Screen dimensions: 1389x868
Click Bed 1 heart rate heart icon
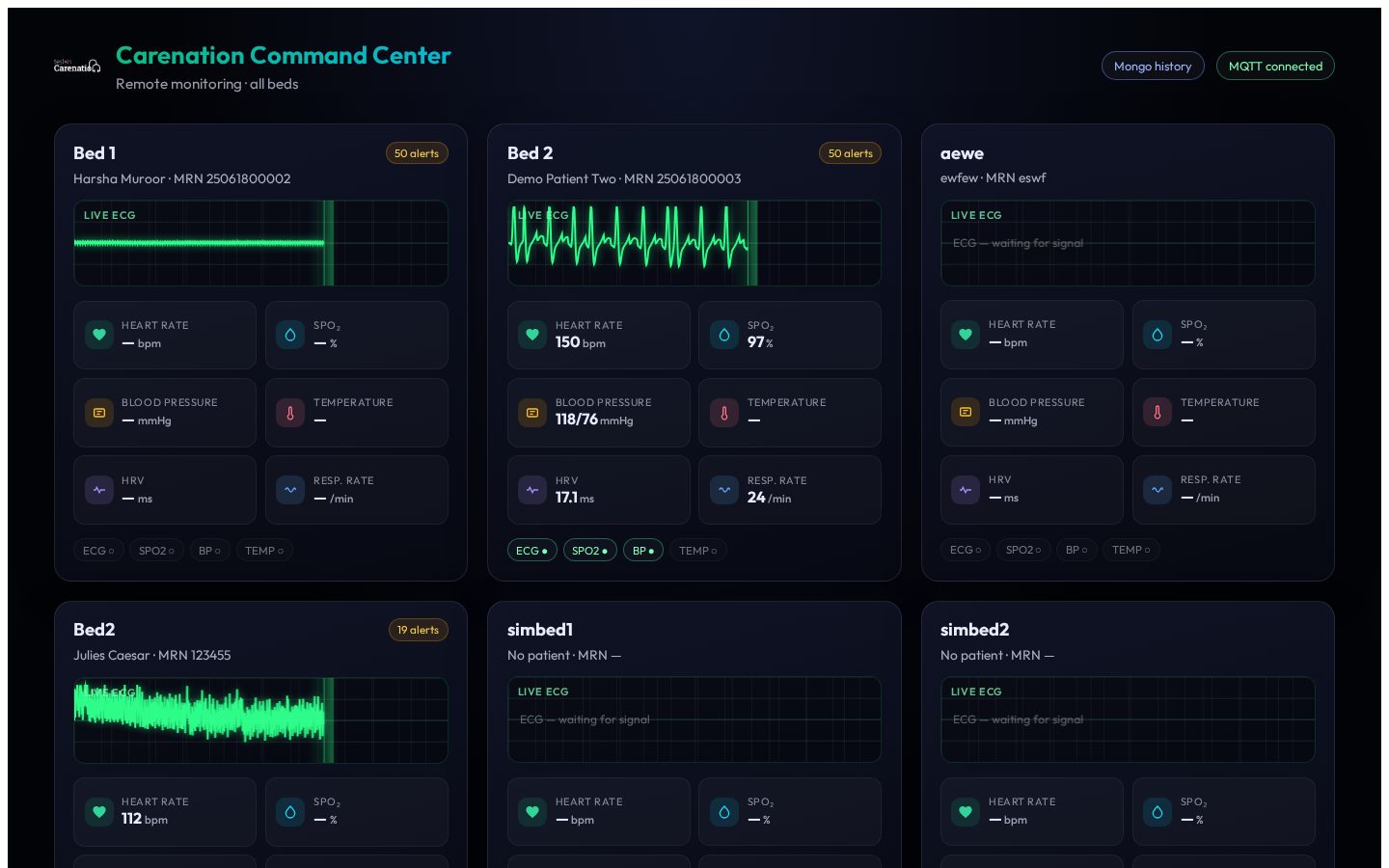(99, 335)
